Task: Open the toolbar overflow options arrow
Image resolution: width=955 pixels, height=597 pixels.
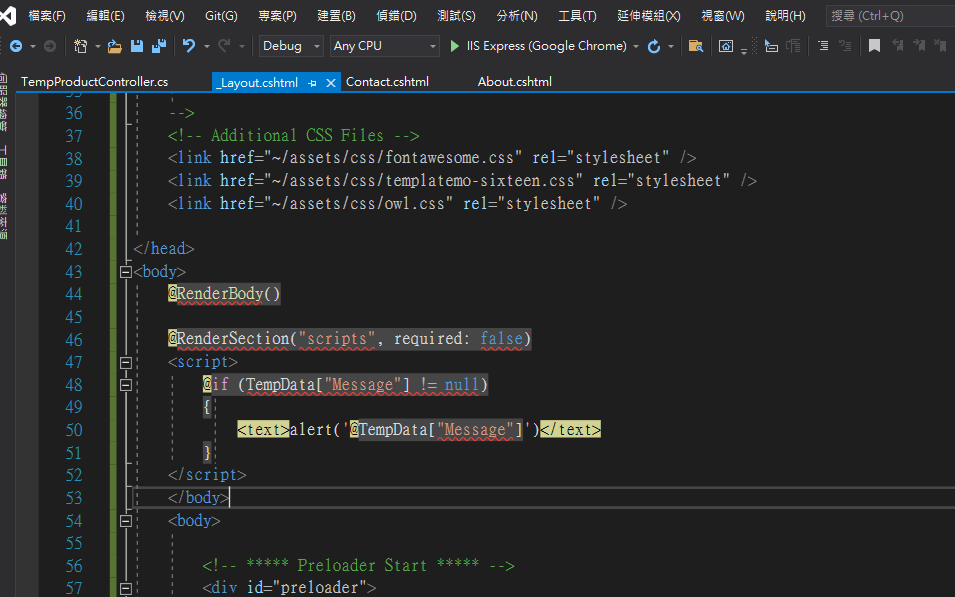Action: (x=744, y=52)
